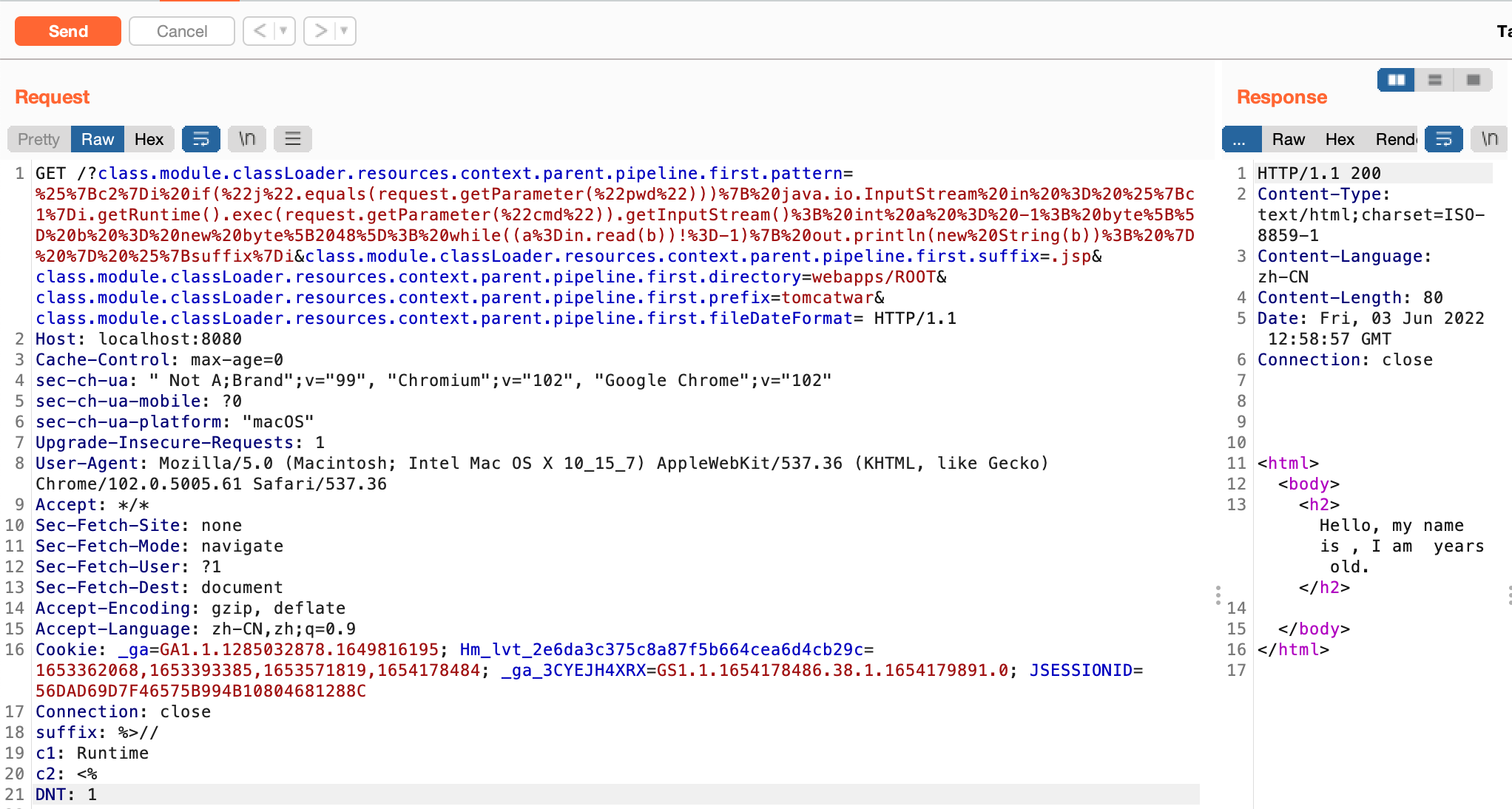Click the Response panel heading

point(1282,97)
